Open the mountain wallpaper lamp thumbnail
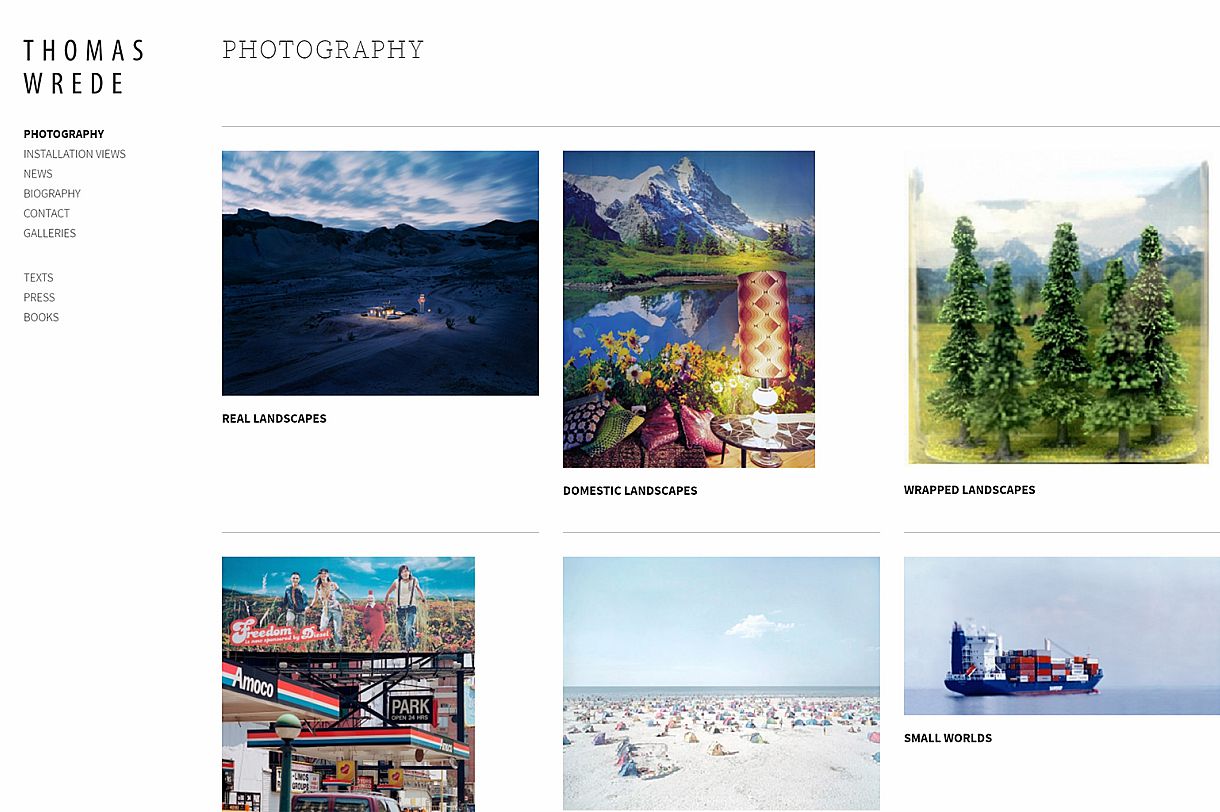Viewport: 1220px width, 812px height. point(689,309)
